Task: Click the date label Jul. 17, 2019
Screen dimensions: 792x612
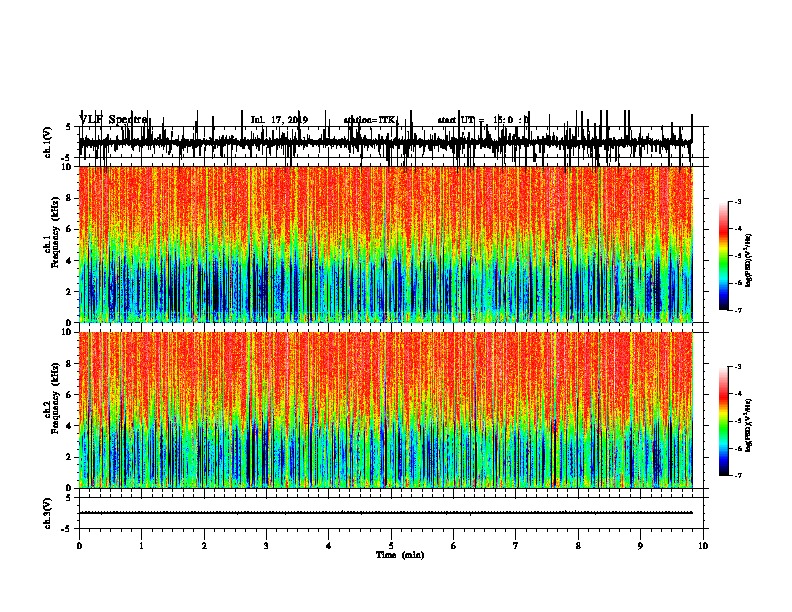Action: 279,120
